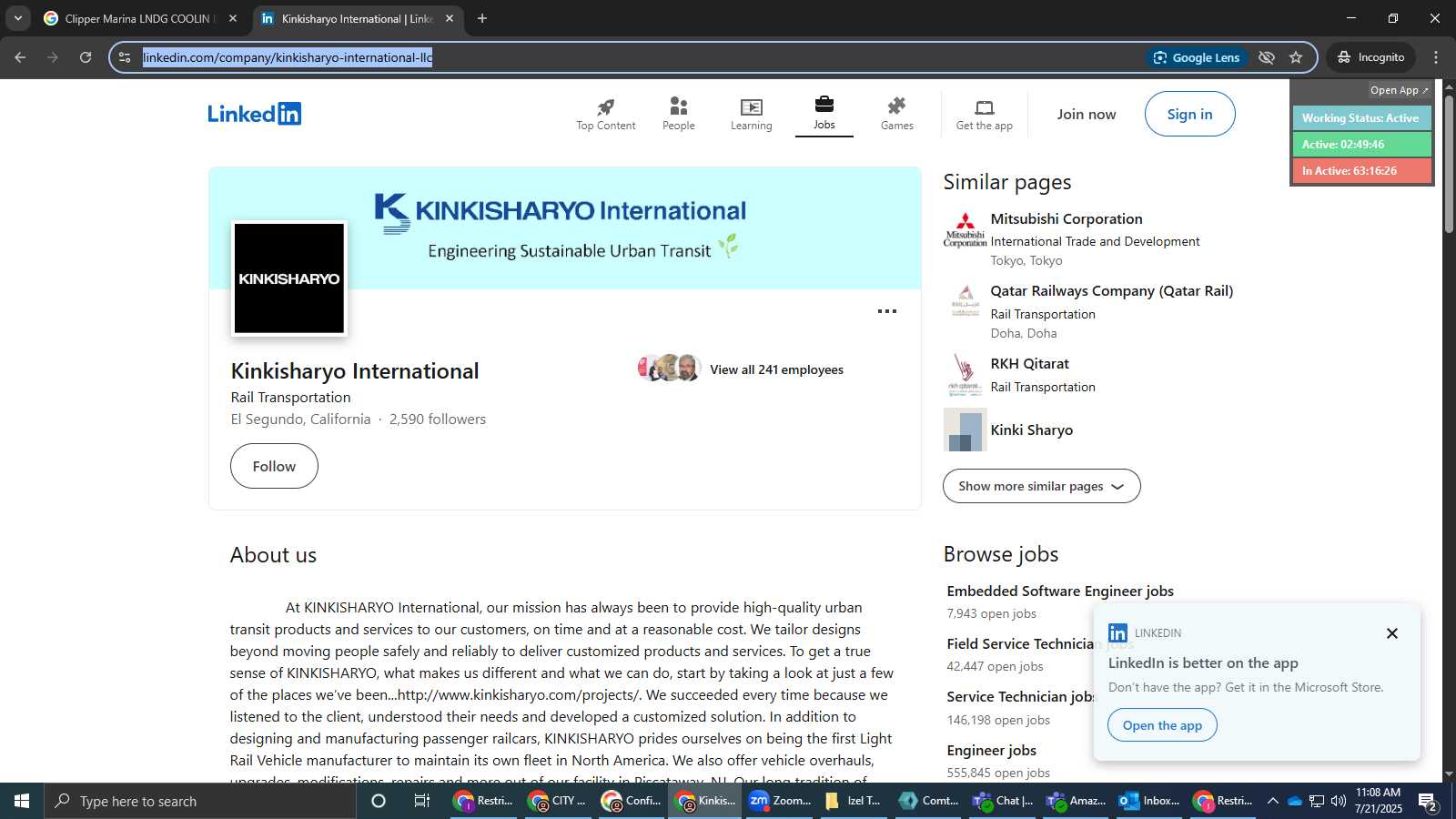Open the tab search dropdown arrow
1456x819 pixels.
[x=17, y=18]
